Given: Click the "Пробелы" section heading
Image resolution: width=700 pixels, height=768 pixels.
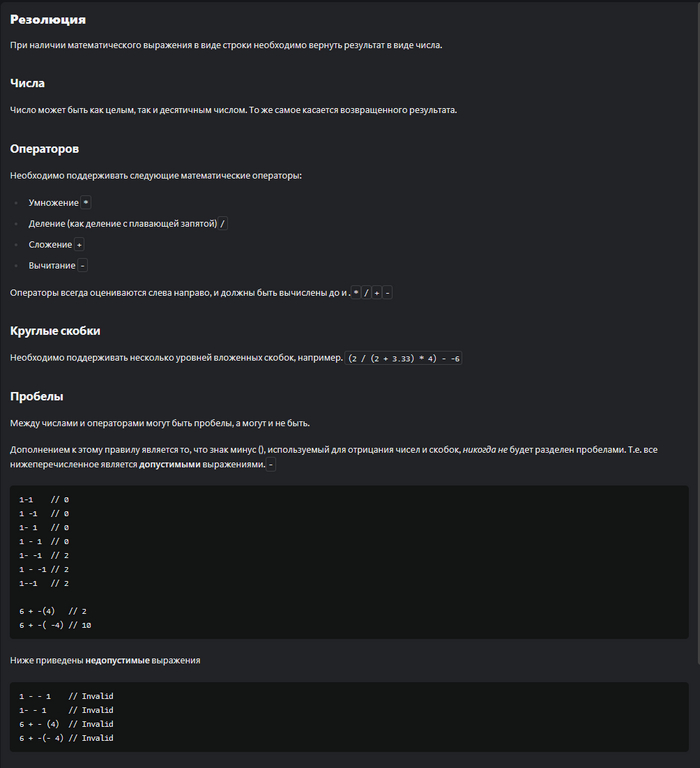Looking at the screenshot, I should [37, 397].
